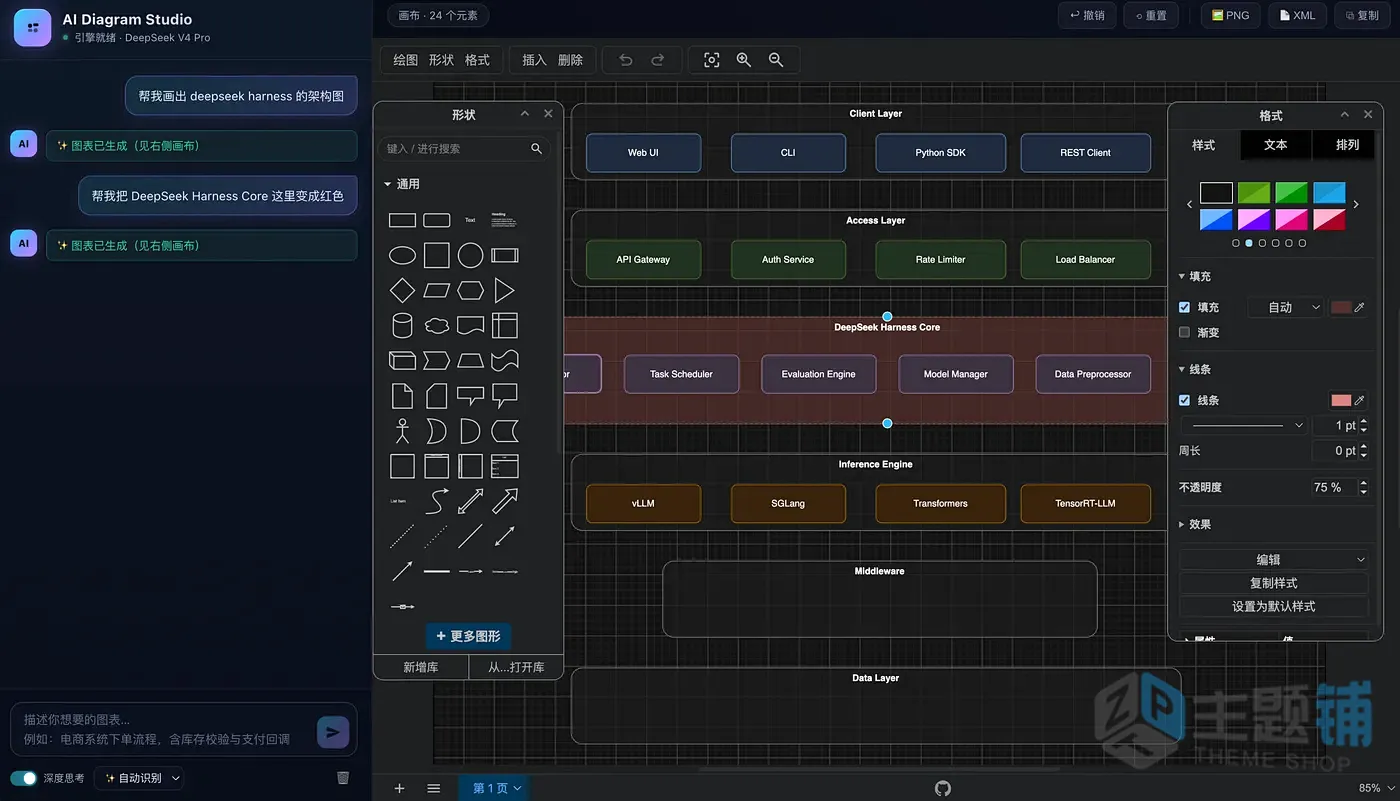Collapse the general shapes section
Image resolution: width=1400 pixels, height=801 pixels.
(401, 184)
